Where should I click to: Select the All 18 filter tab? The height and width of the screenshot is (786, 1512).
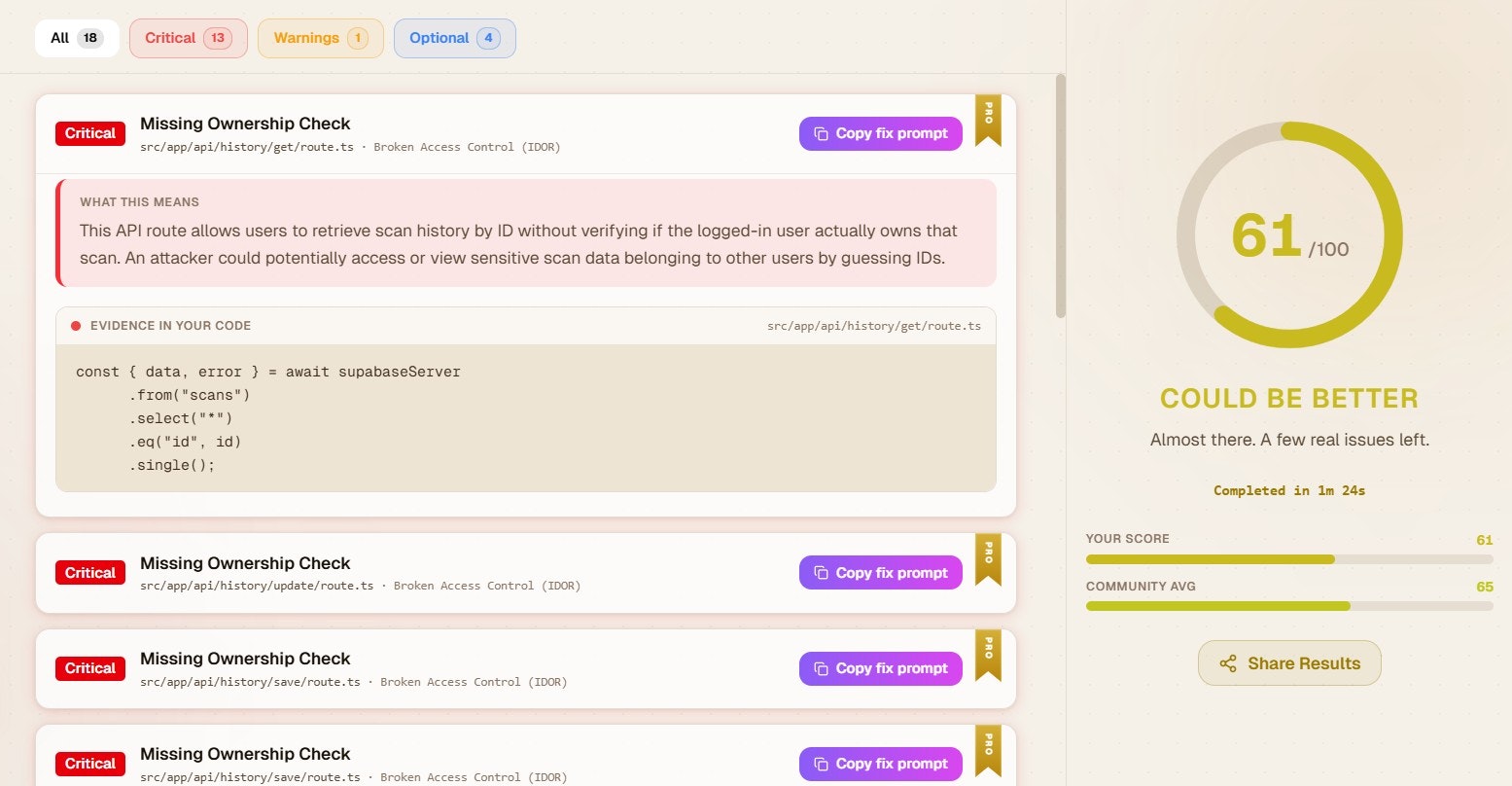coord(77,38)
